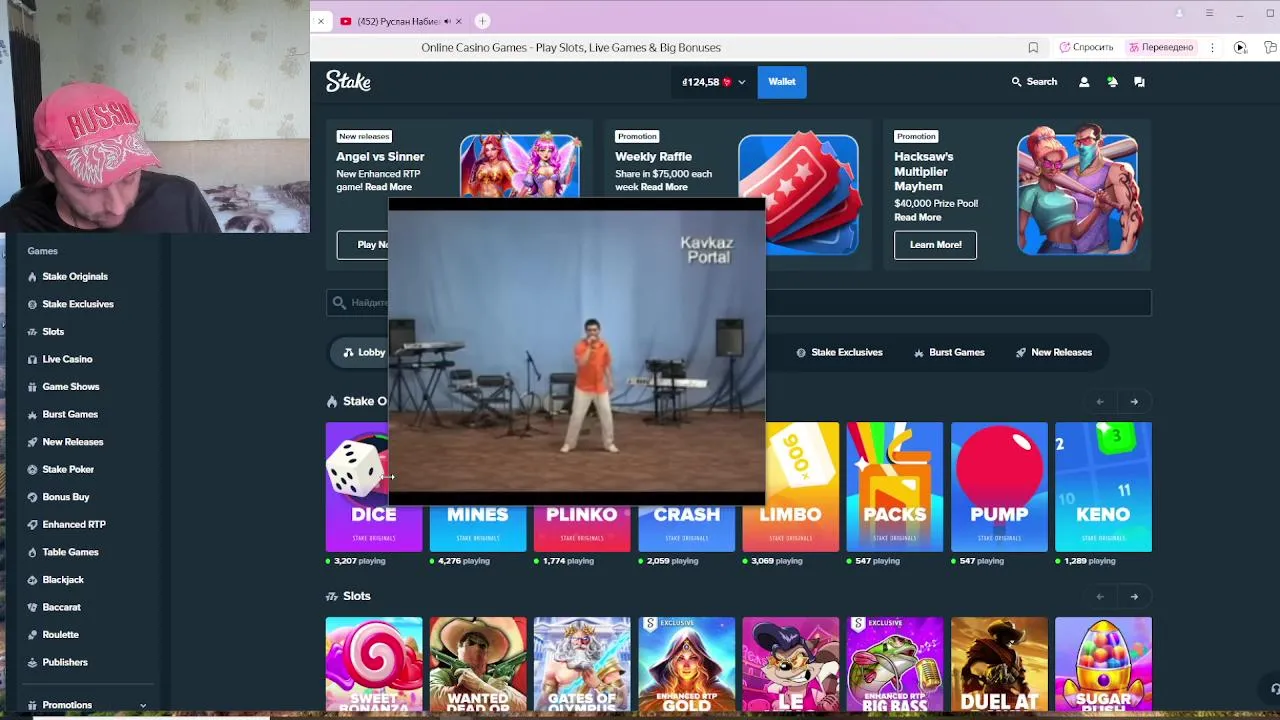Close the YouTube browser tab
This screenshot has height=720, width=1280.
(x=459, y=21)
